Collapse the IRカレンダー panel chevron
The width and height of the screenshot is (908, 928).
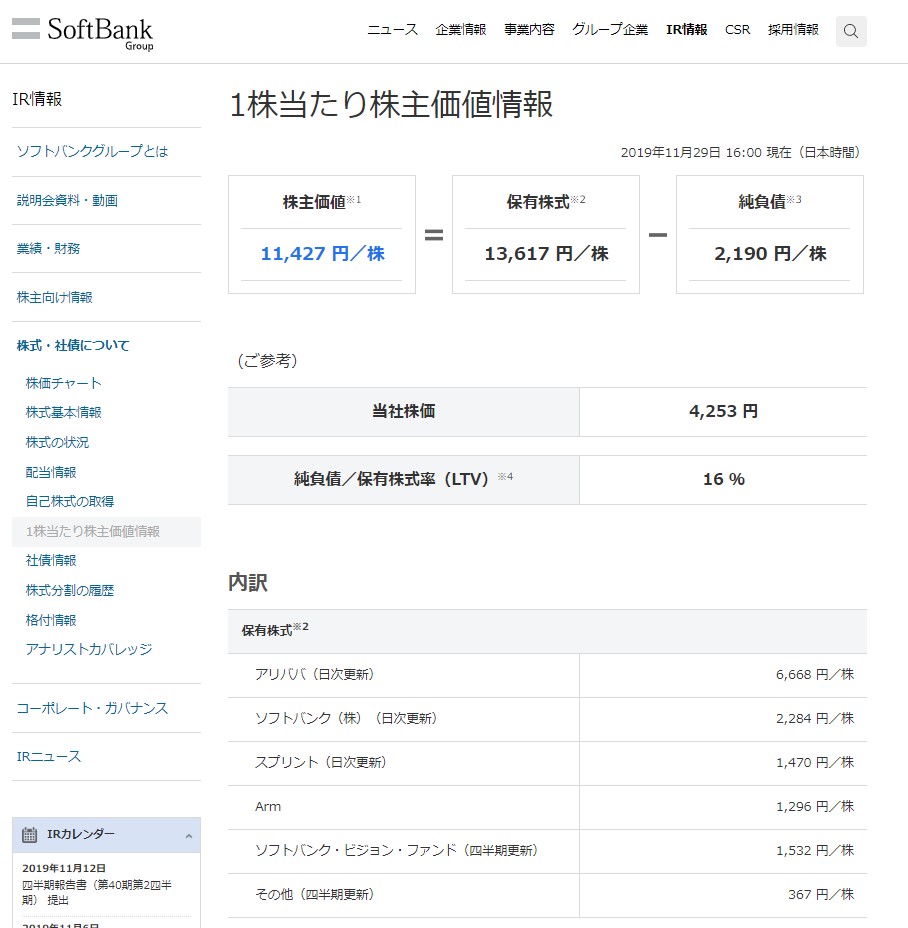[x=189, y=835]
